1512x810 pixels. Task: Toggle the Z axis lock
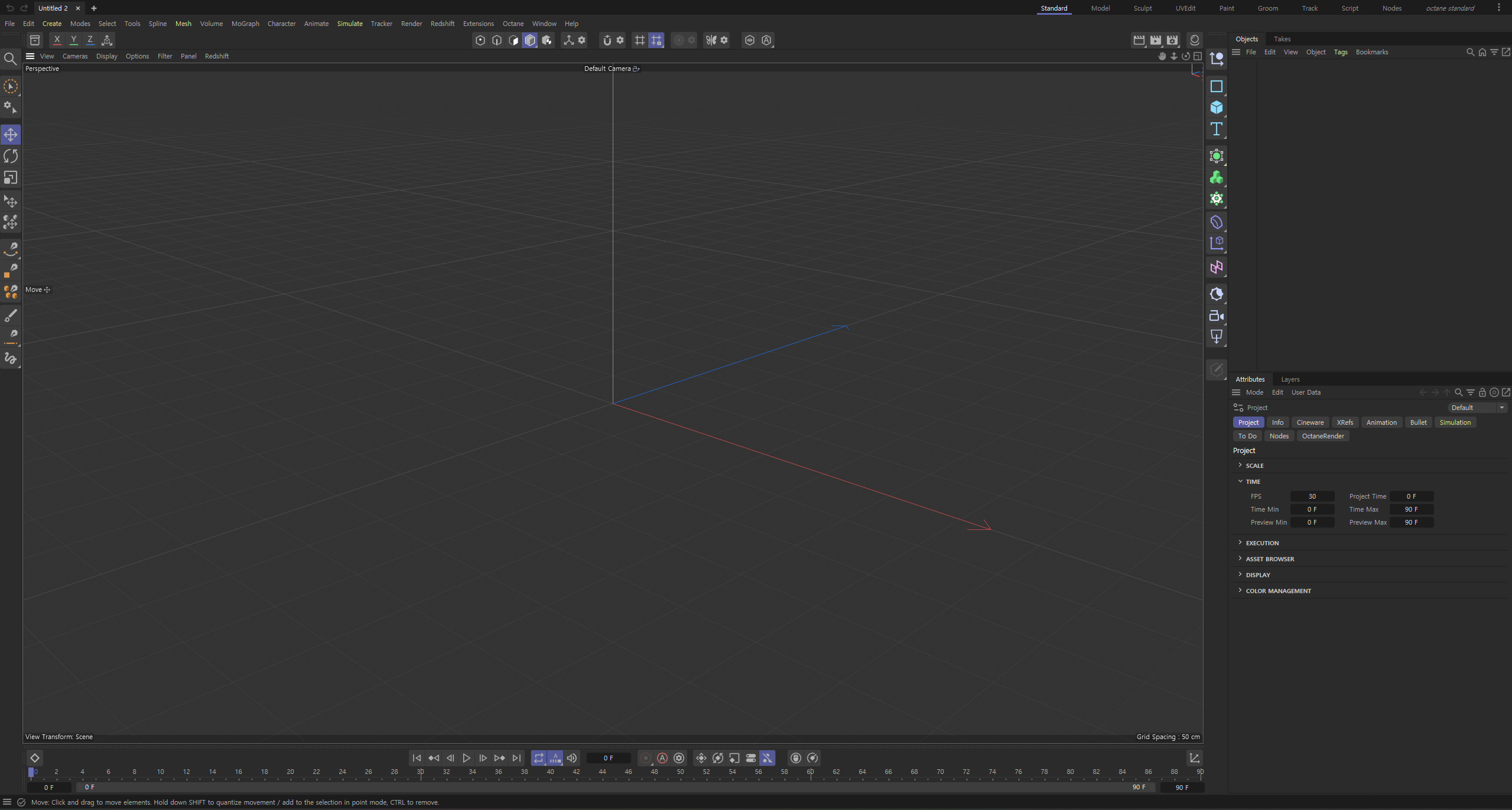point(90,40)
